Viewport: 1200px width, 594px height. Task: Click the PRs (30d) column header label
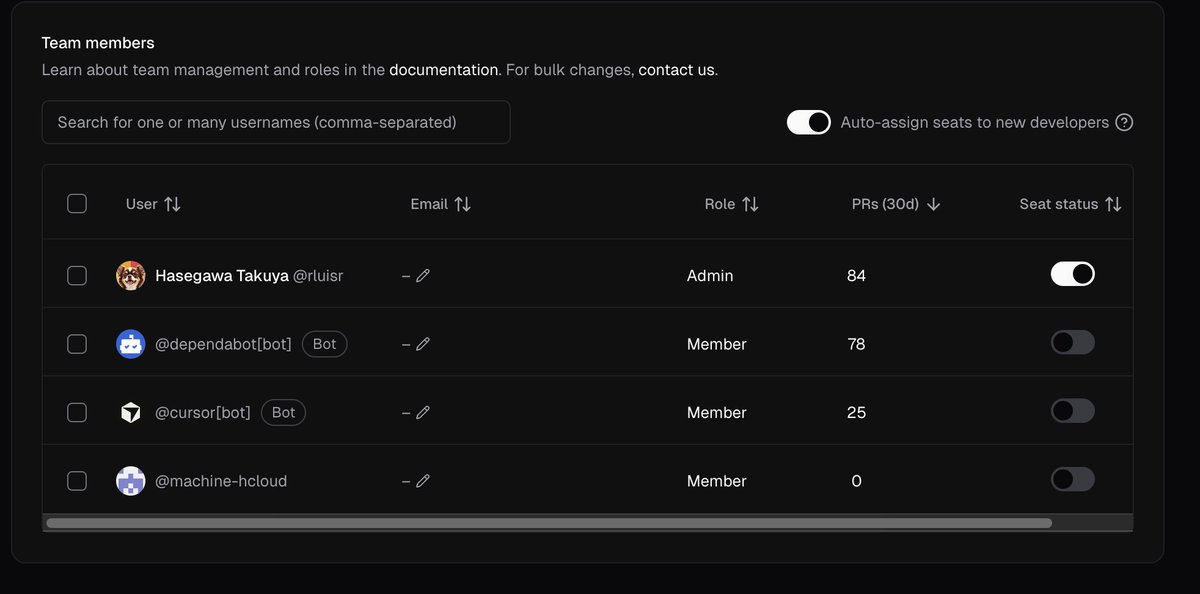[x=885, y=204]
